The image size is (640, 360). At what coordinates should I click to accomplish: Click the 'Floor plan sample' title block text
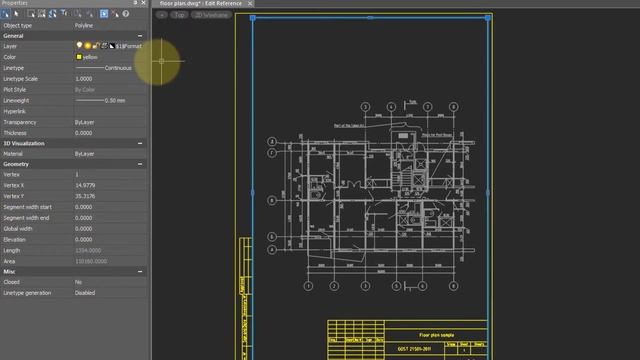[x=436, y=335]
